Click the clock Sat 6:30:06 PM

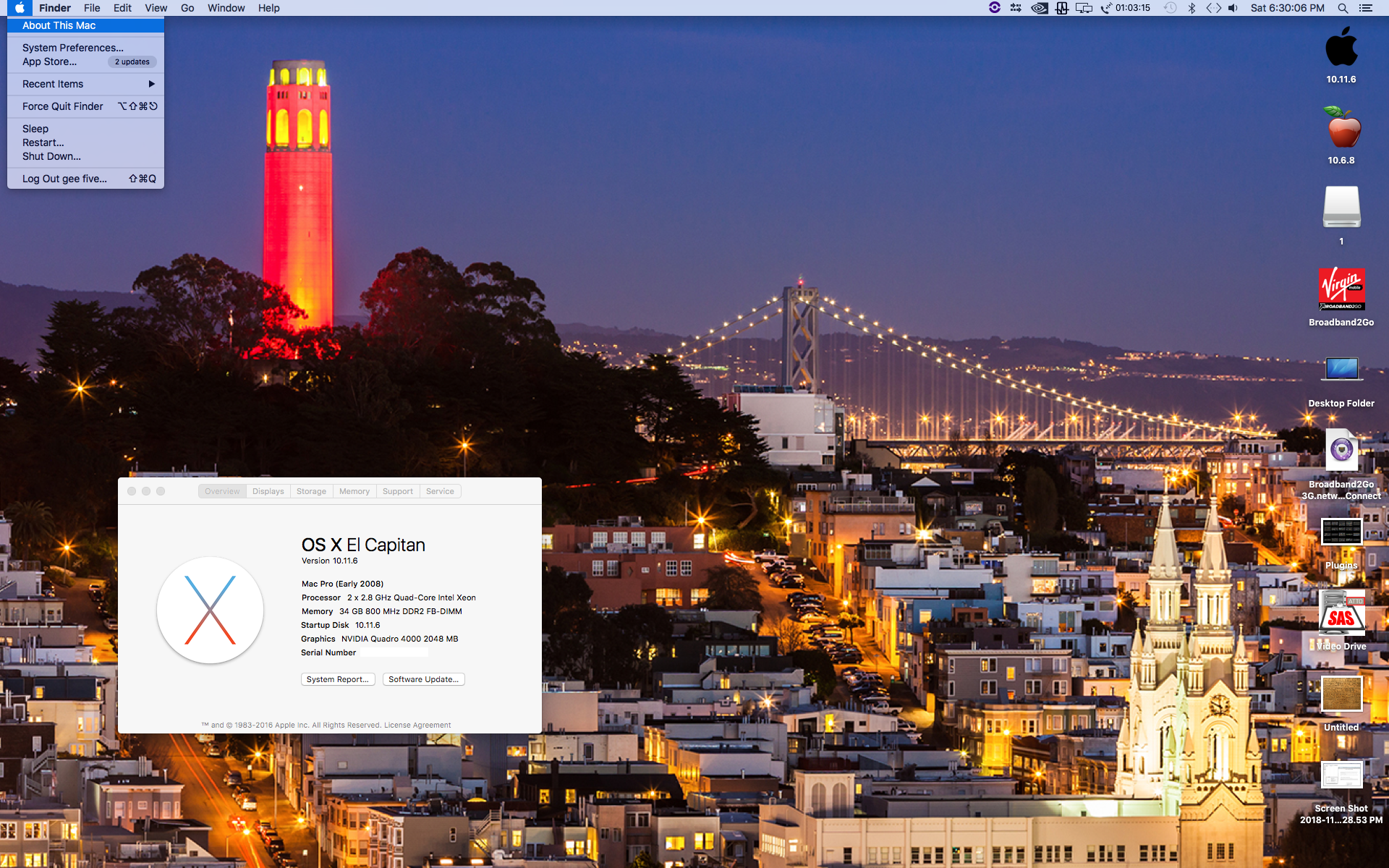(1287, 8)
